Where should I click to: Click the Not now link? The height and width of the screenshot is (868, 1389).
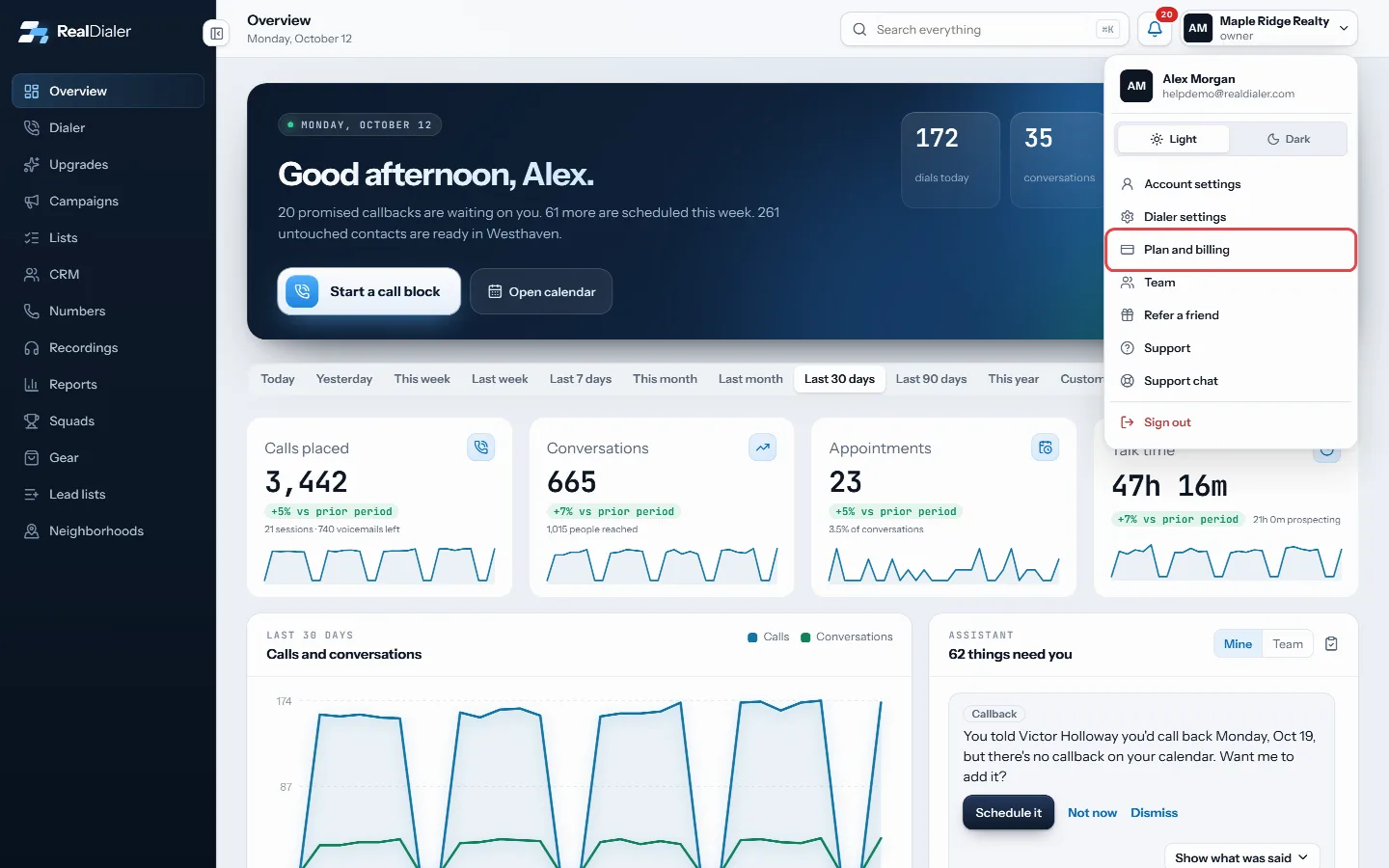[1092, 813]
